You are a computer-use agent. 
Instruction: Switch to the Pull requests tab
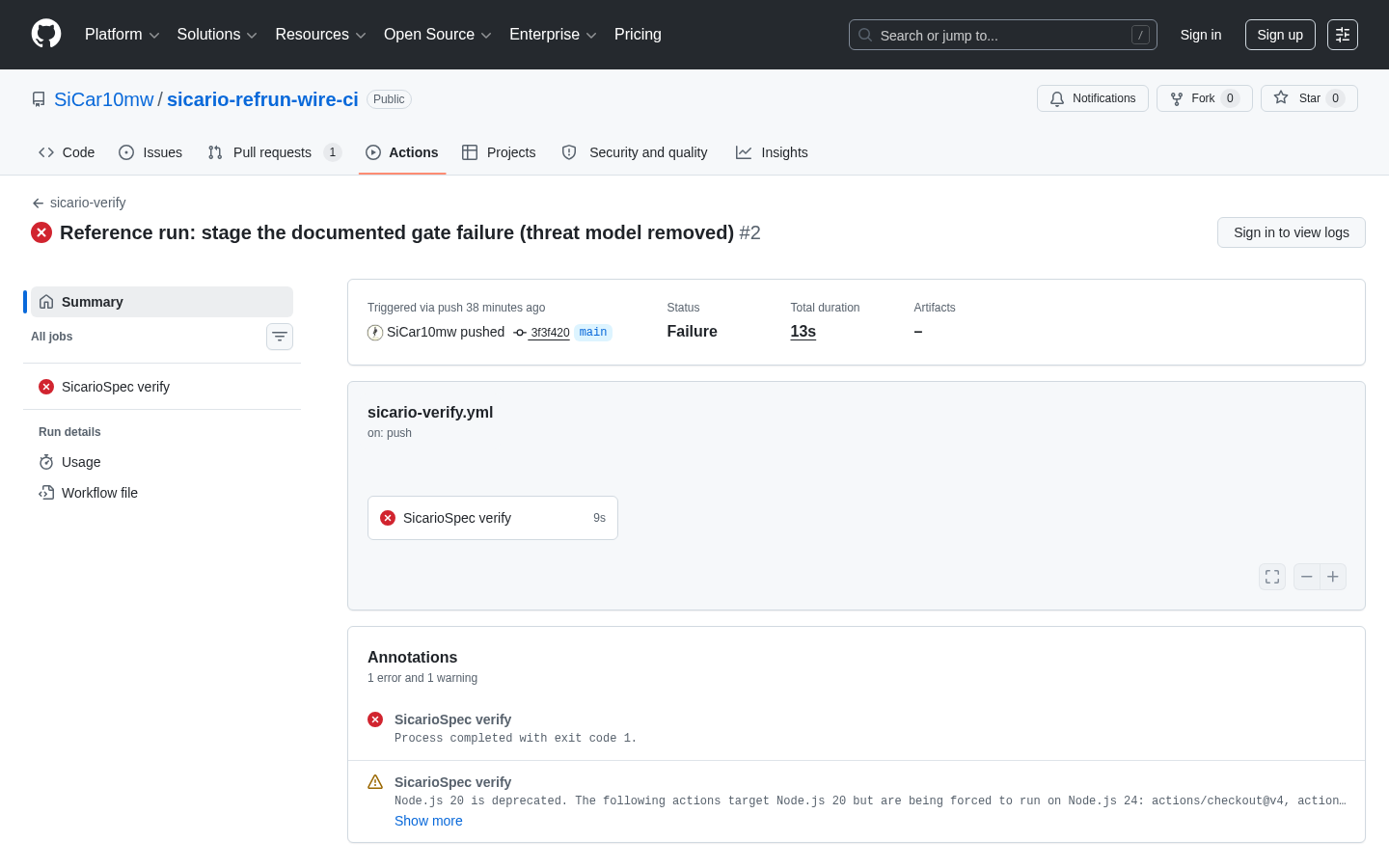[275, 152]
